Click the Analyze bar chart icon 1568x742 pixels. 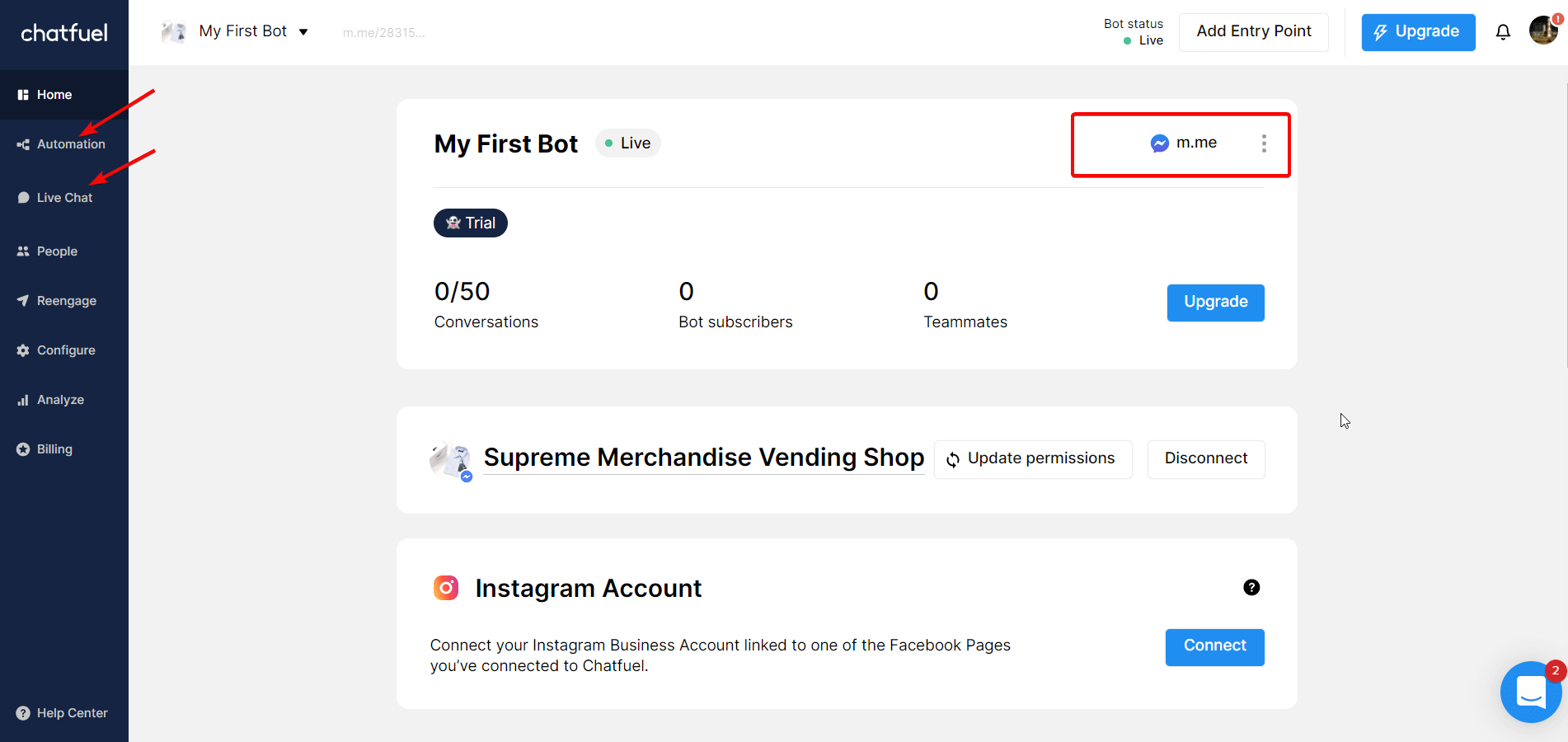(x=23, y=400)
